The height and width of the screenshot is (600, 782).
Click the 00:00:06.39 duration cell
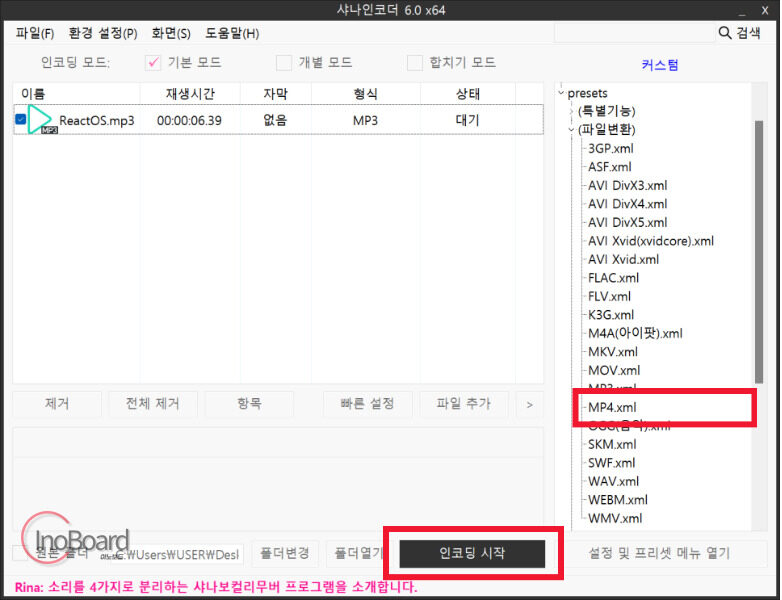point(189,121)
